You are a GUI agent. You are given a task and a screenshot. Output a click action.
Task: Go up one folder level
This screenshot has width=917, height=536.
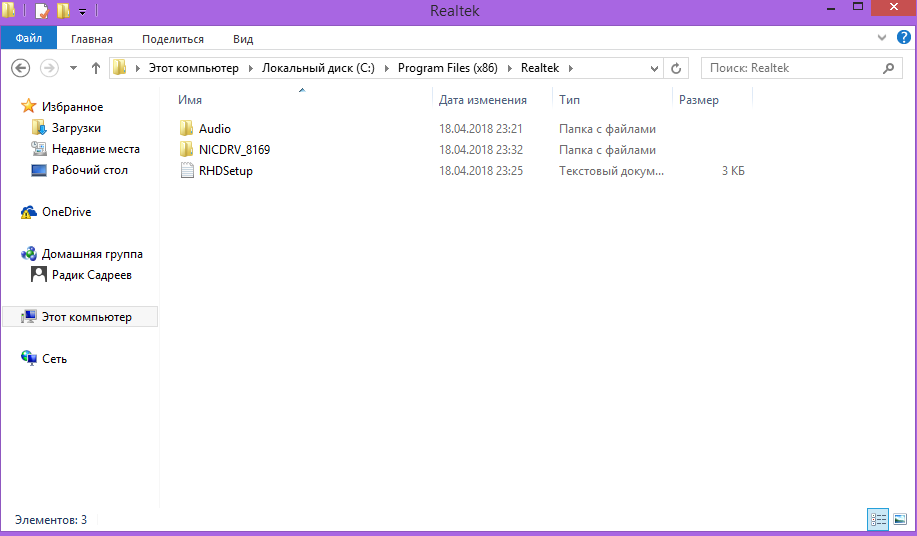click(96, 68)
